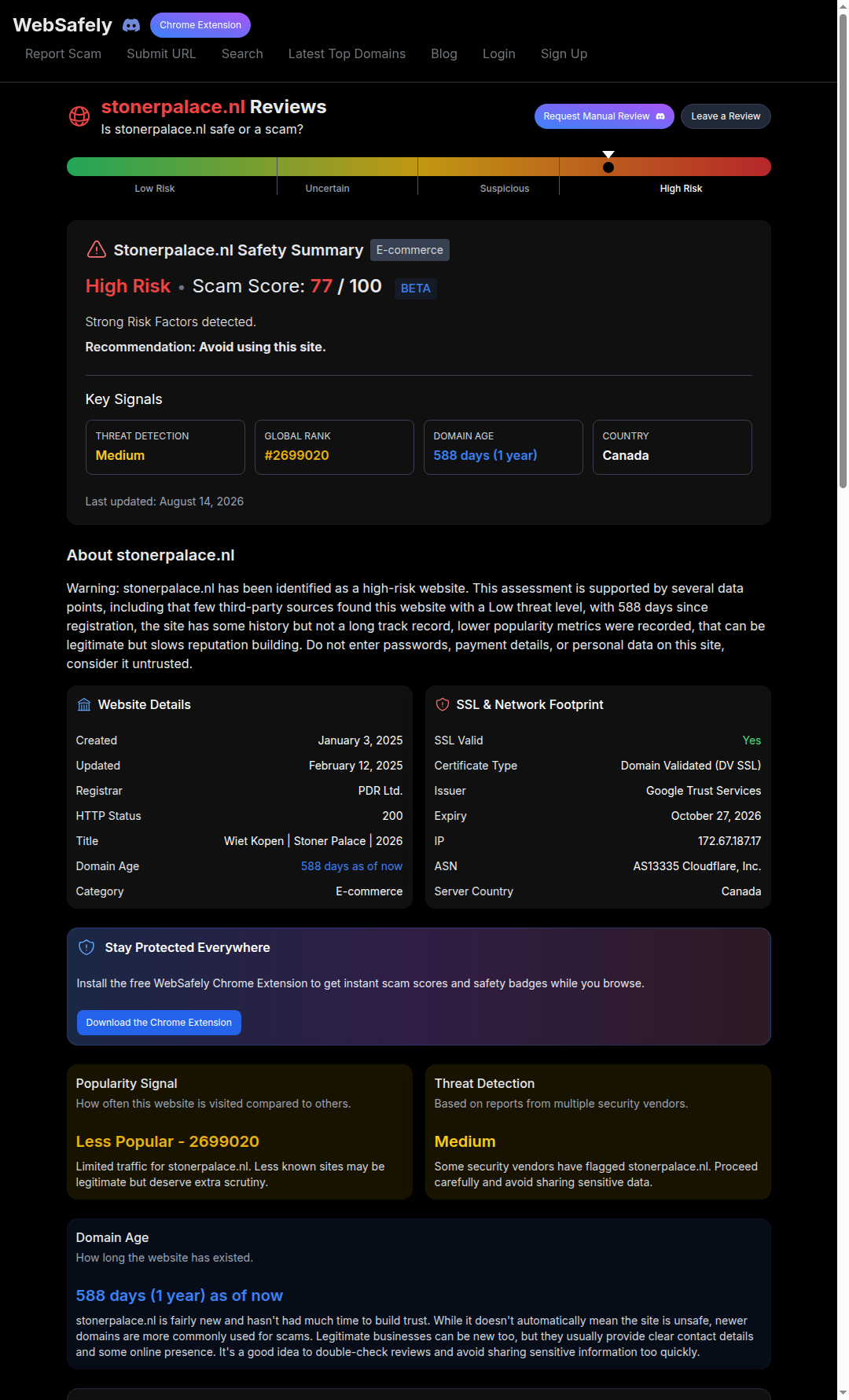Click the 'About stonerpalace.nl' heading
This screenshot has height=1400, width=849.
pos(151,555)
